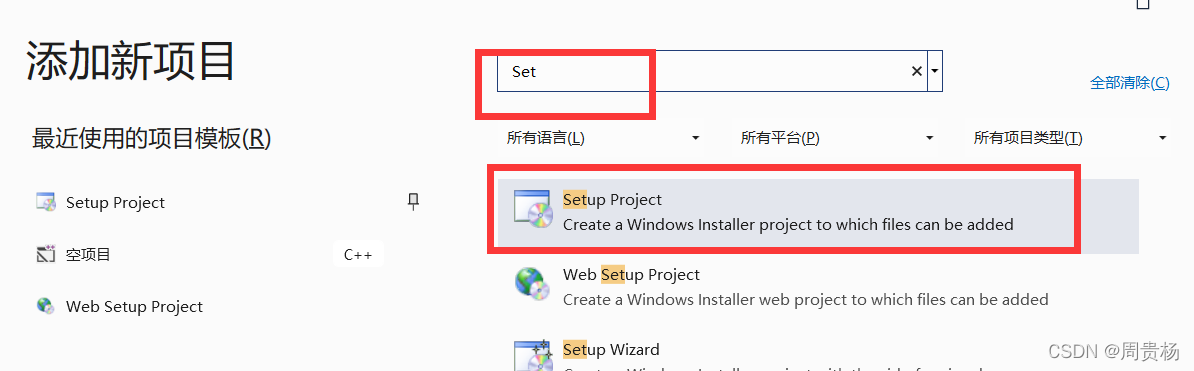Click the Setup Wizard icon in results
The height and width of the screenshot is (371, 1194).
[532, 354]
